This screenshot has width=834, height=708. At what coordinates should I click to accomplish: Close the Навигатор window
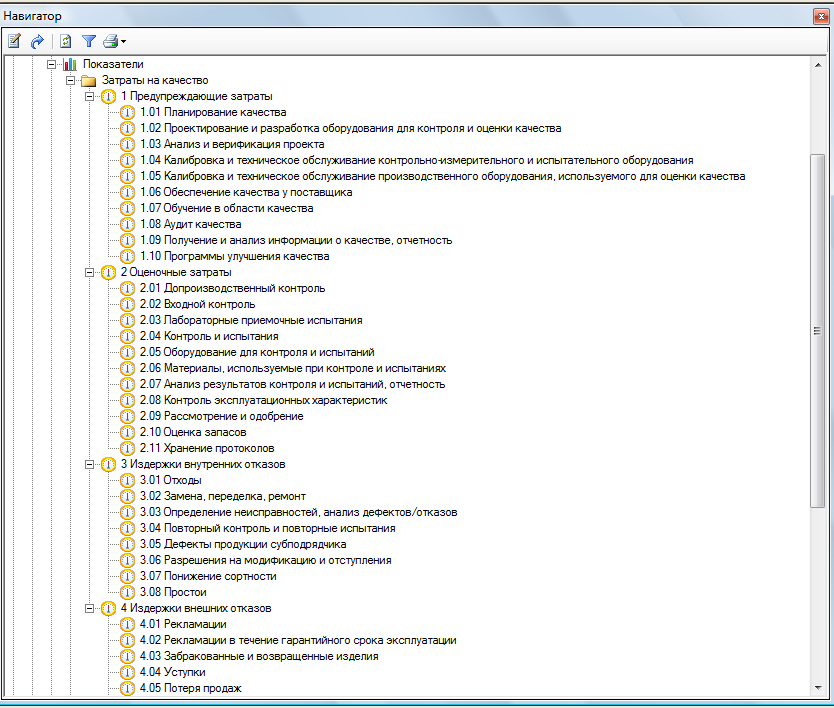click(821, 16)
